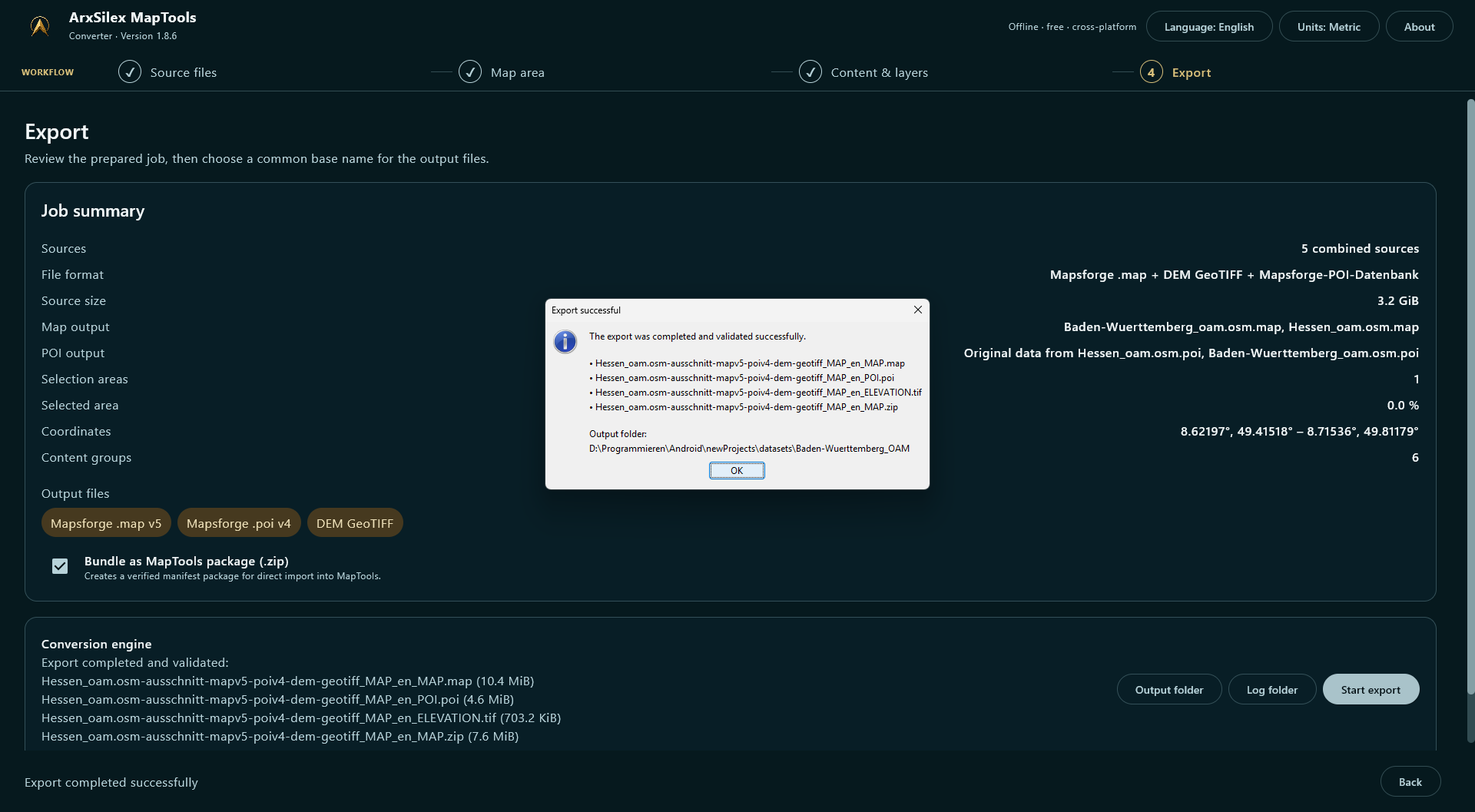The width and height of the screenshot is (1475, 812).
Task: Click the 'Conversion engine' heading
Action: click(97, 645)
